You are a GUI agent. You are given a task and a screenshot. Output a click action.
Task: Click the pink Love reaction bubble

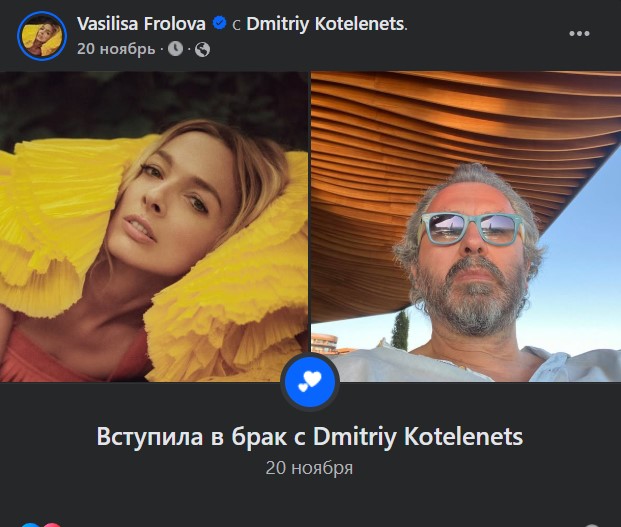[51, 525]
